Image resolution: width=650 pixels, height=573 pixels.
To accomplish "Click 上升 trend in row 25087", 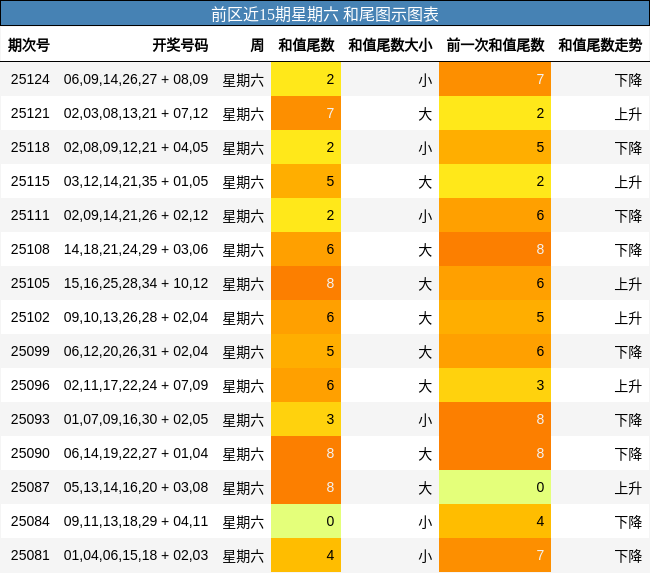I will 628,488.
